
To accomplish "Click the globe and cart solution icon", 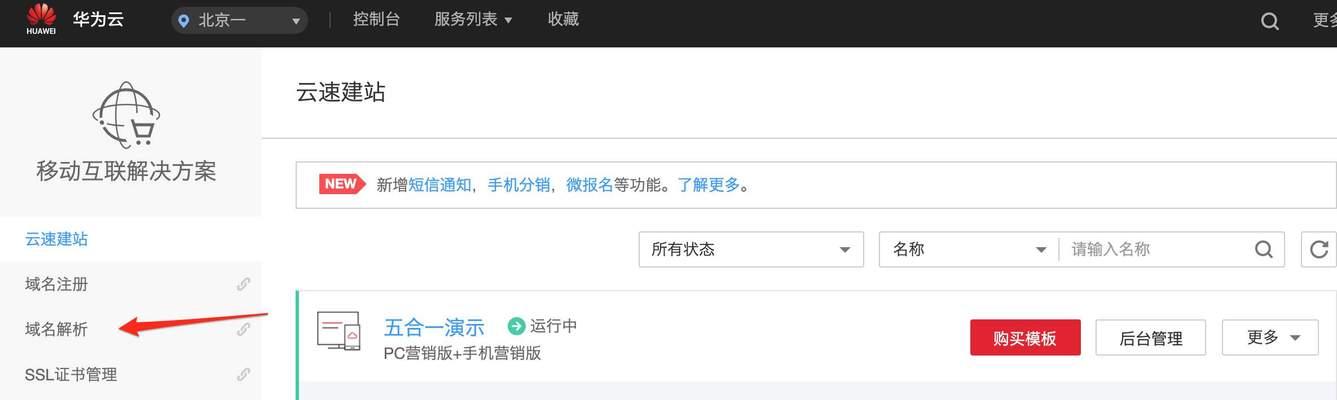I will (126, 115).
